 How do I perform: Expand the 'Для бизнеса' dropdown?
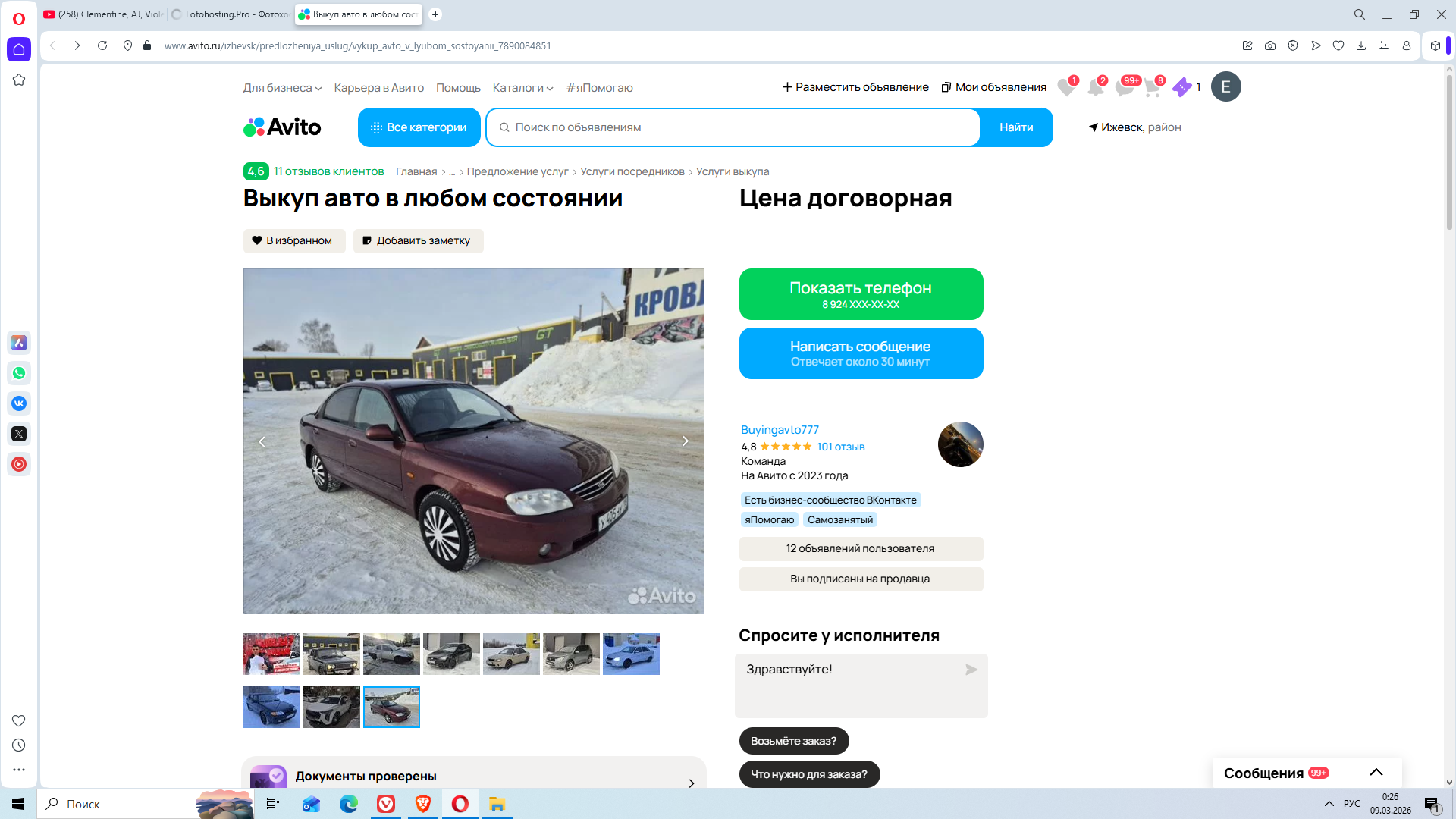(x=282, y=88)
